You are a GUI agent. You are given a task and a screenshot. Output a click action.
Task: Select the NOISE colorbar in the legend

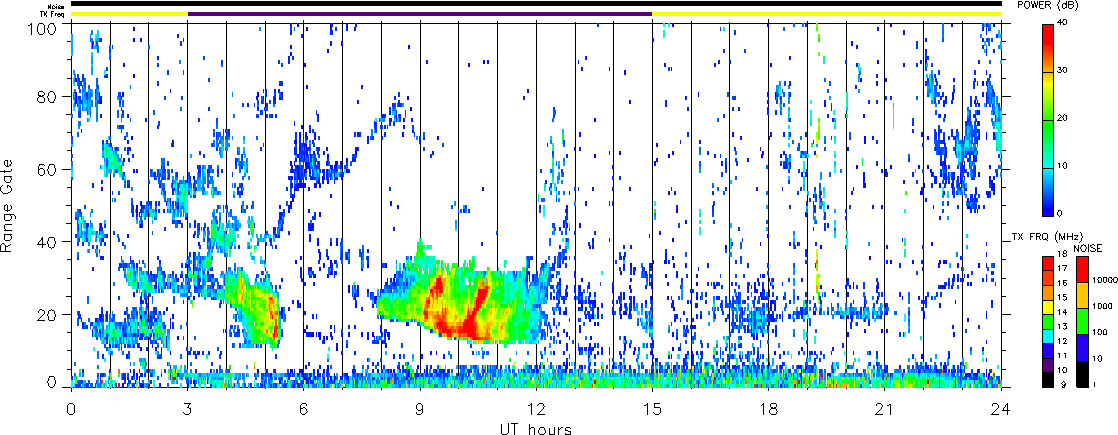tap(1081, 321)
